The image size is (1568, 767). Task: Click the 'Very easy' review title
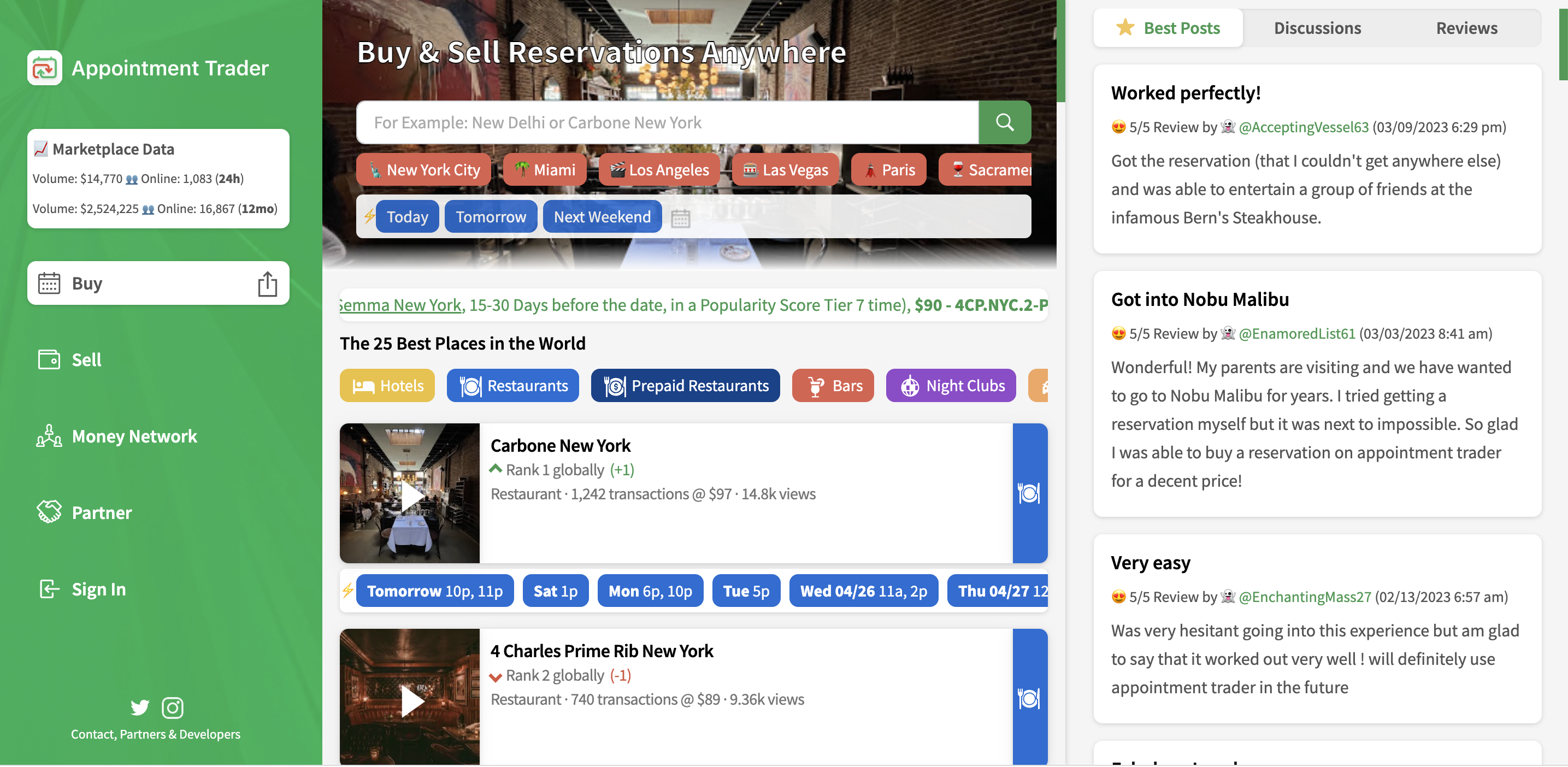click(1151, 563)
